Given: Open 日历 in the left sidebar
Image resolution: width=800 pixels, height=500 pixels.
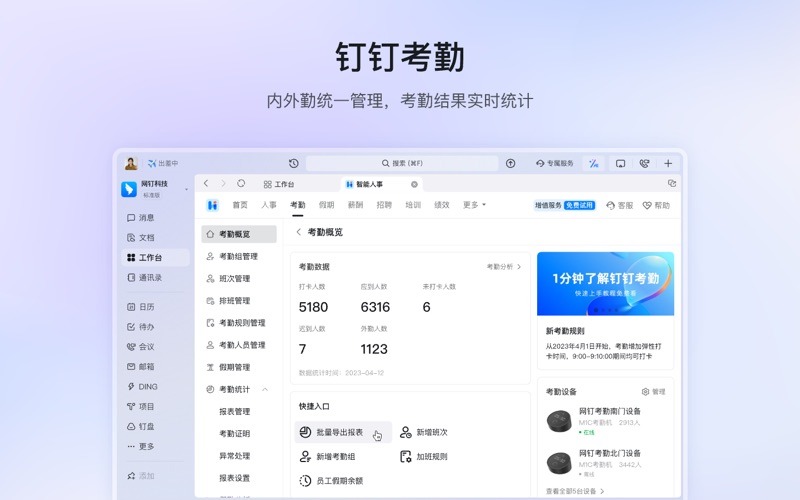Looking at the screenshot, I should coord(140,307).
